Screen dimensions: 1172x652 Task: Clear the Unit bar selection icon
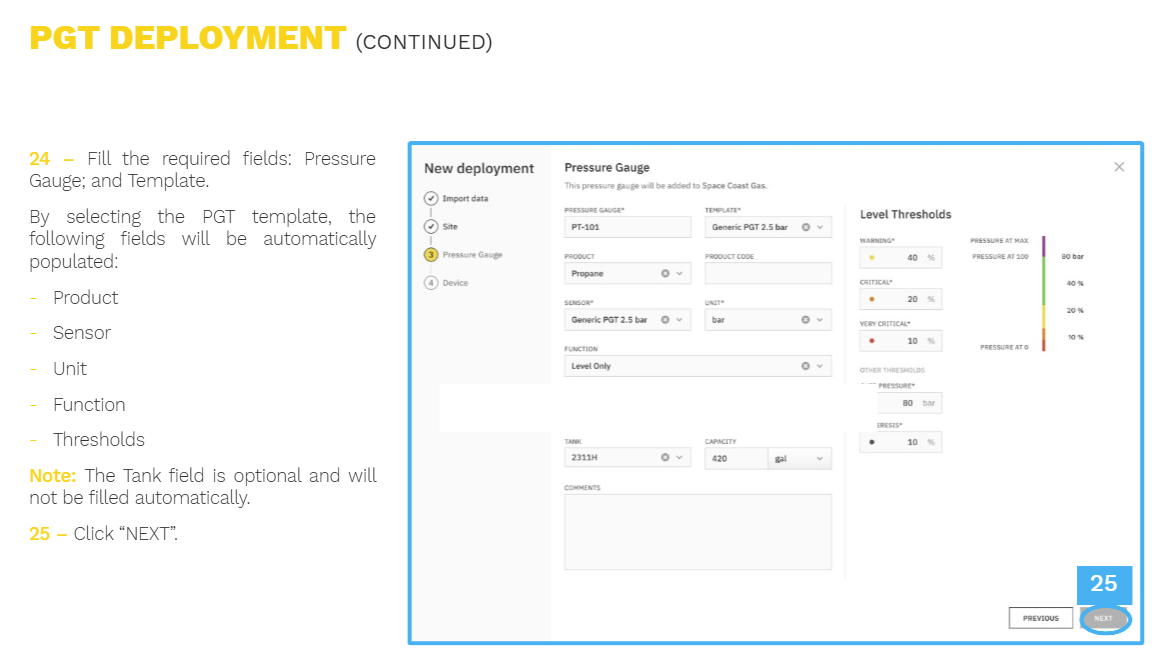coord(806,320)
